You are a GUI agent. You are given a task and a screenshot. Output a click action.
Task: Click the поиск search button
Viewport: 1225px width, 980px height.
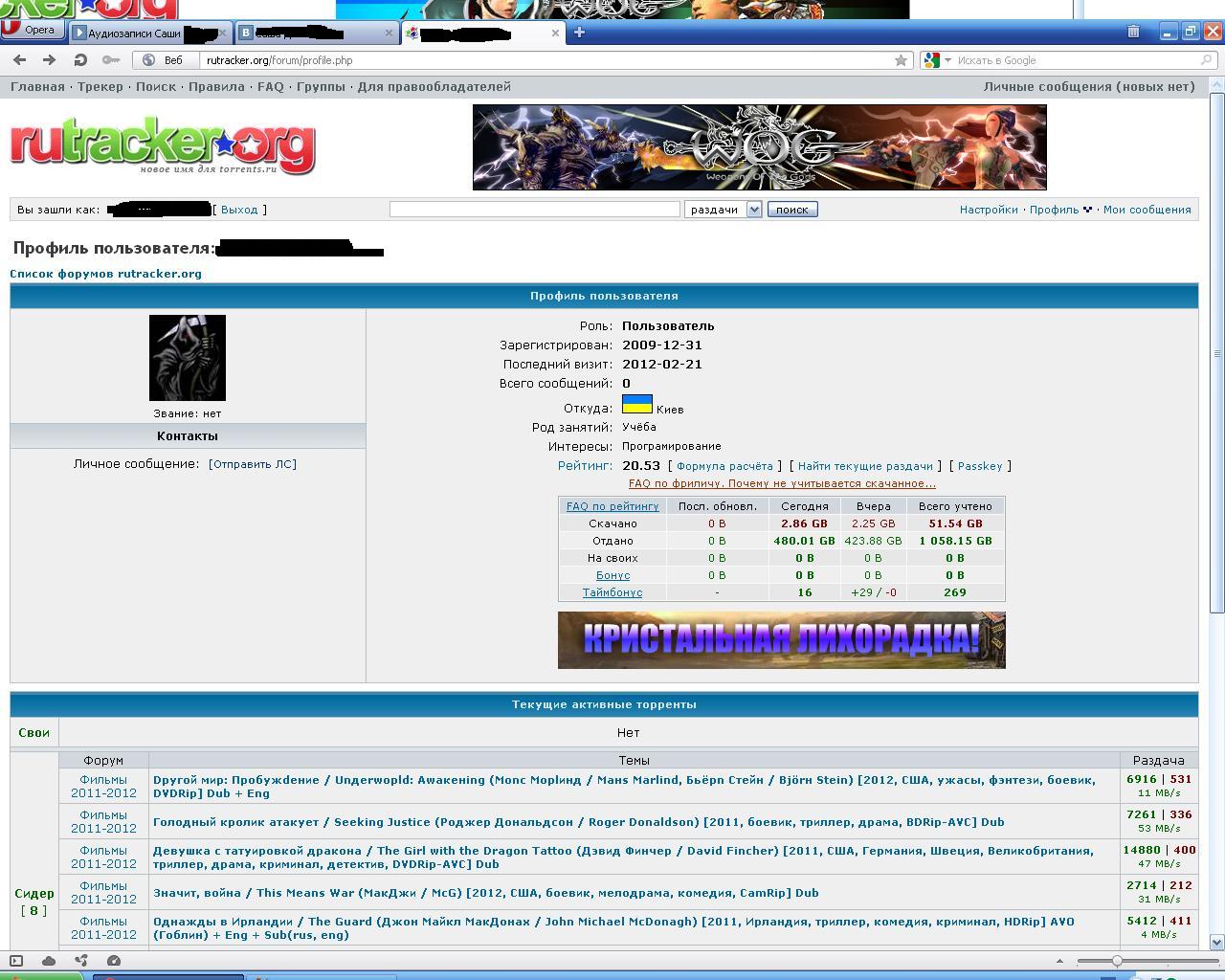click(792, 210)
